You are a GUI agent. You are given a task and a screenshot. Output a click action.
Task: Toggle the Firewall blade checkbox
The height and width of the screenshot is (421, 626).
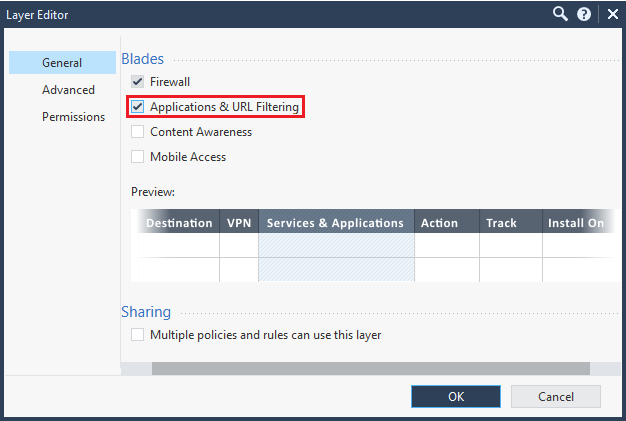tap(137, 82)
